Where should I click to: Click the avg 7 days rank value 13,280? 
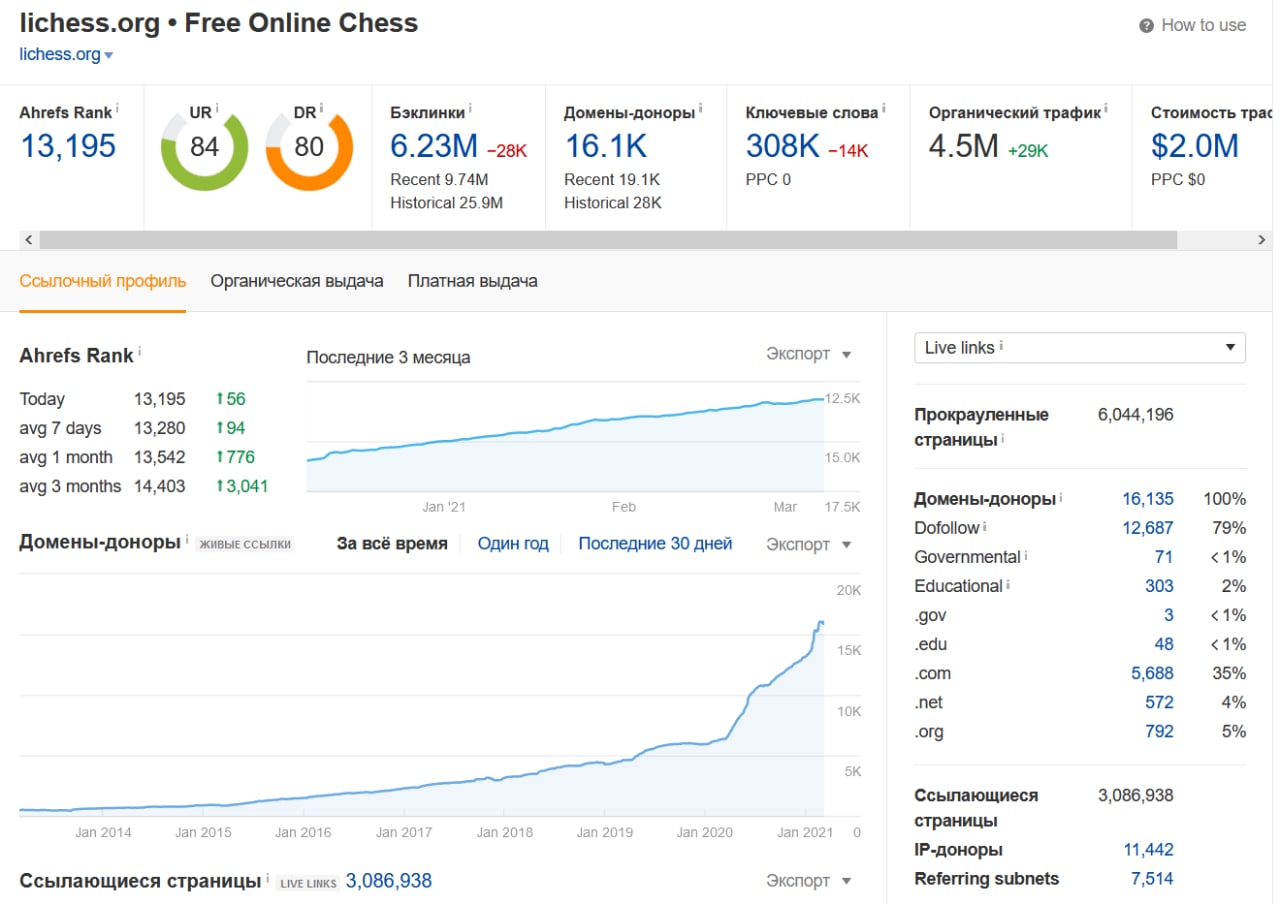(160, 428)
